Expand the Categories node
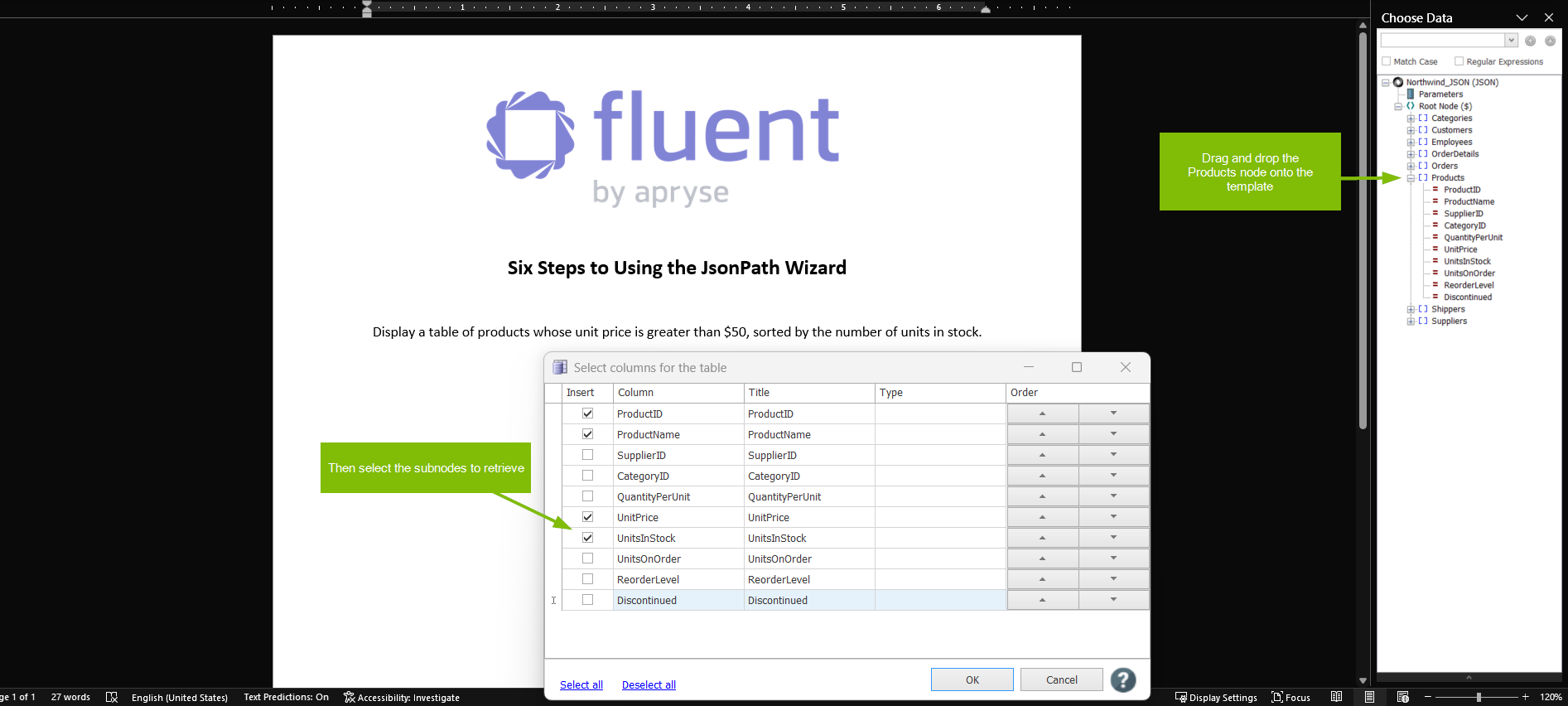 (1411, 118)
